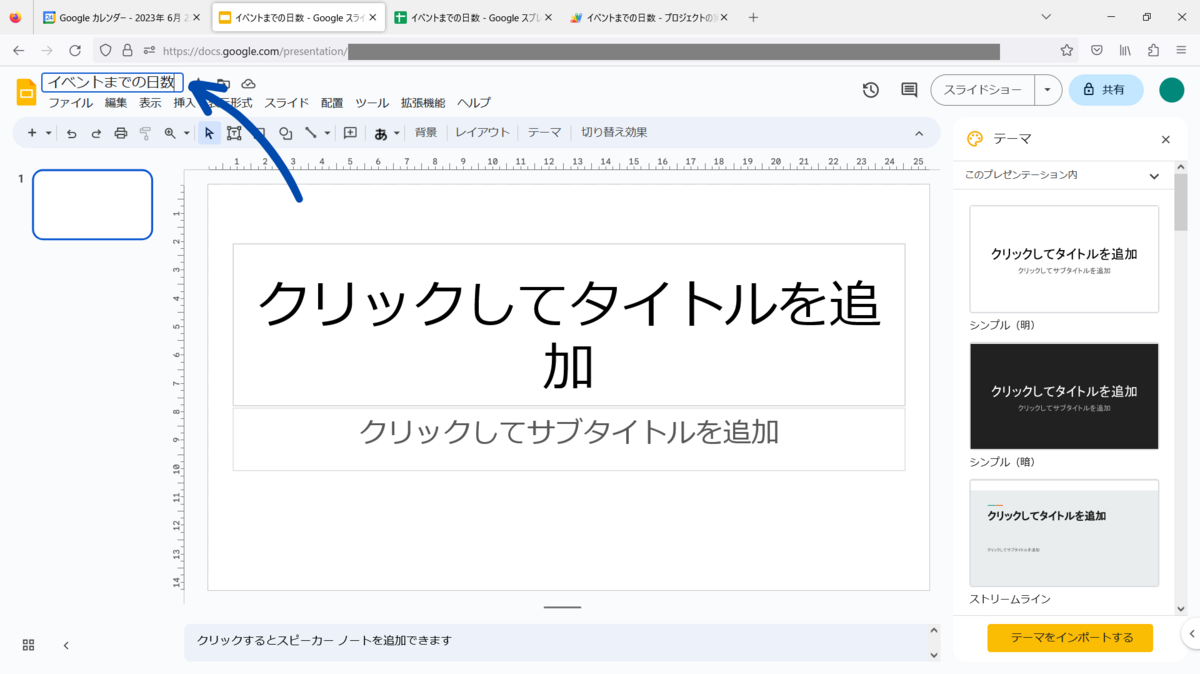The height and width of the screenshot is (674, 1200).
Task: Open the Google Slides home logo
Action: tap(26, 92)
